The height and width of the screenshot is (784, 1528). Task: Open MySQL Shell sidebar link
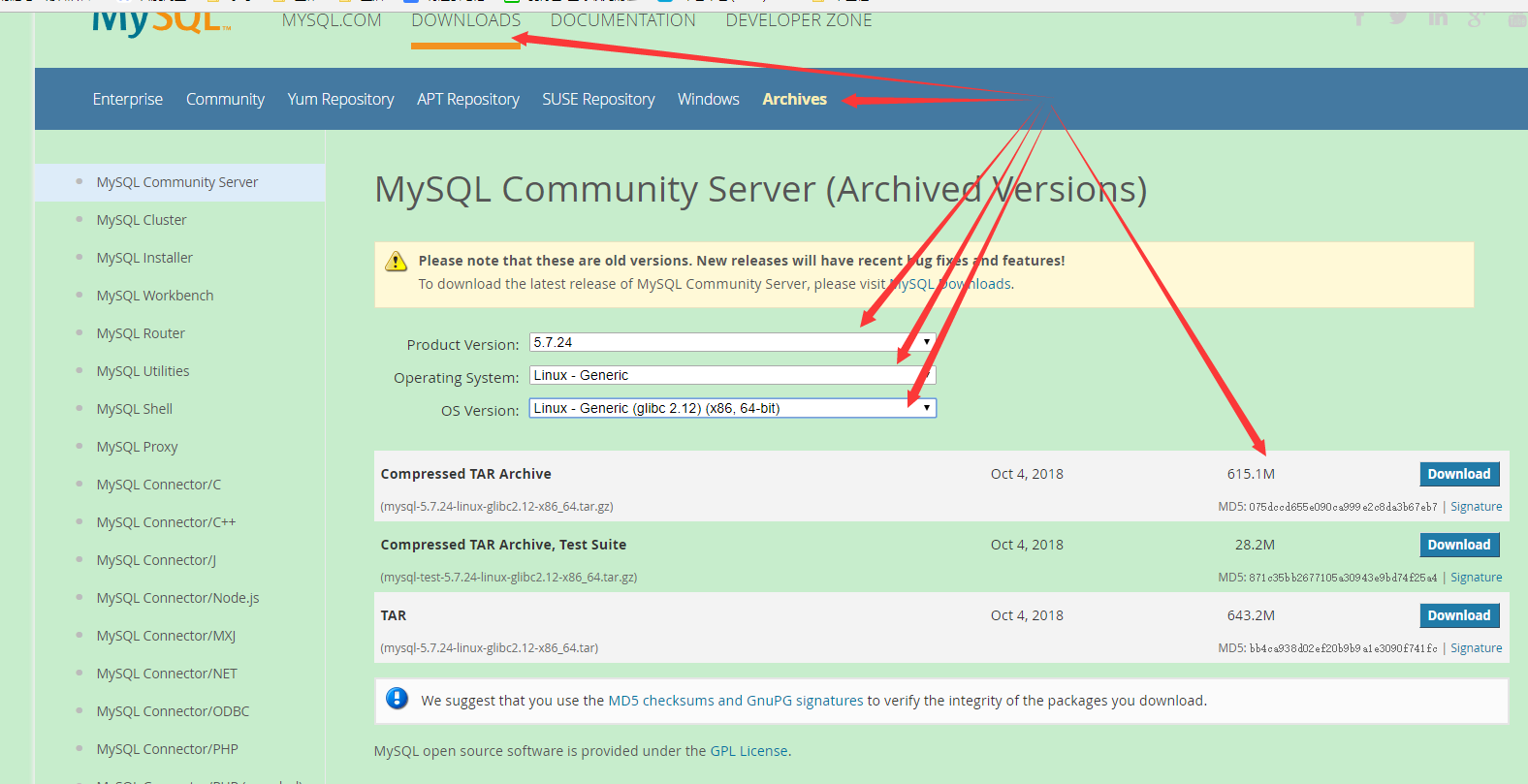135,409
